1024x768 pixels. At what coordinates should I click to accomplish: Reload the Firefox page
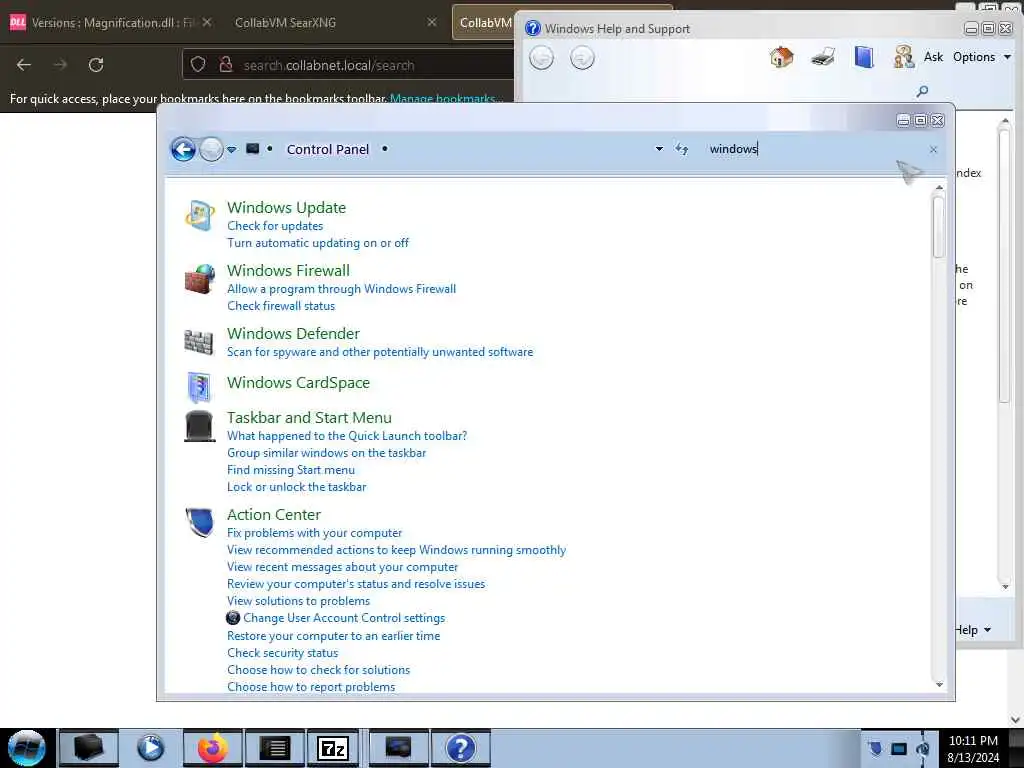96,65
